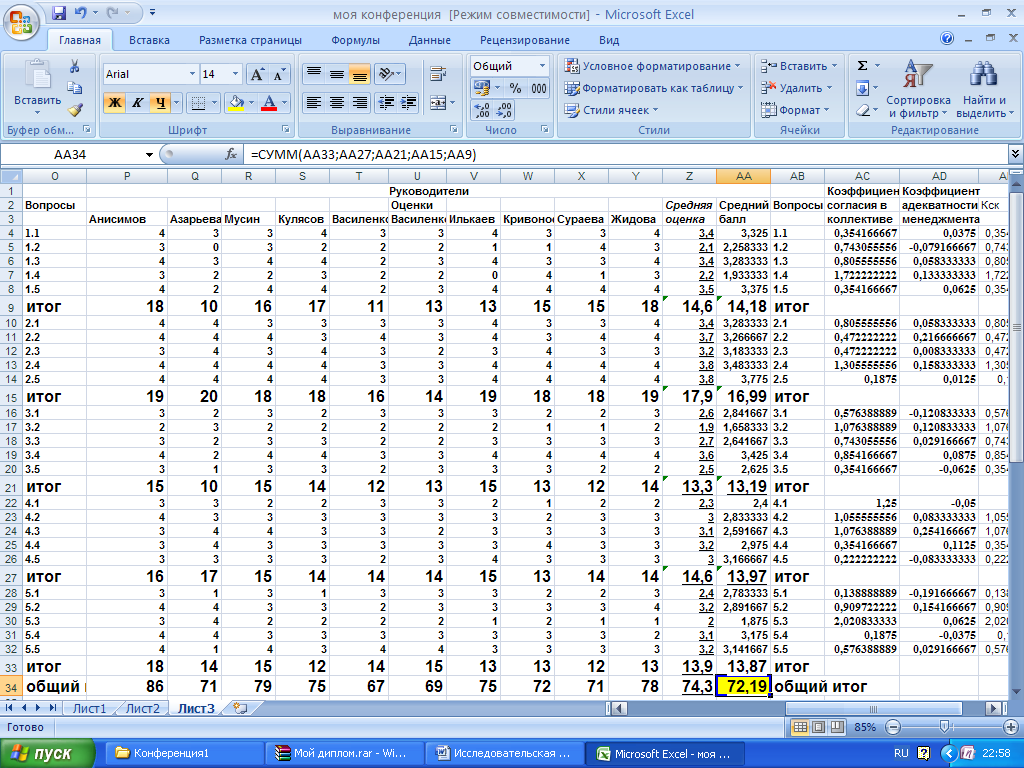Toggle underline formatting (Ч)

tap(160, 103)
